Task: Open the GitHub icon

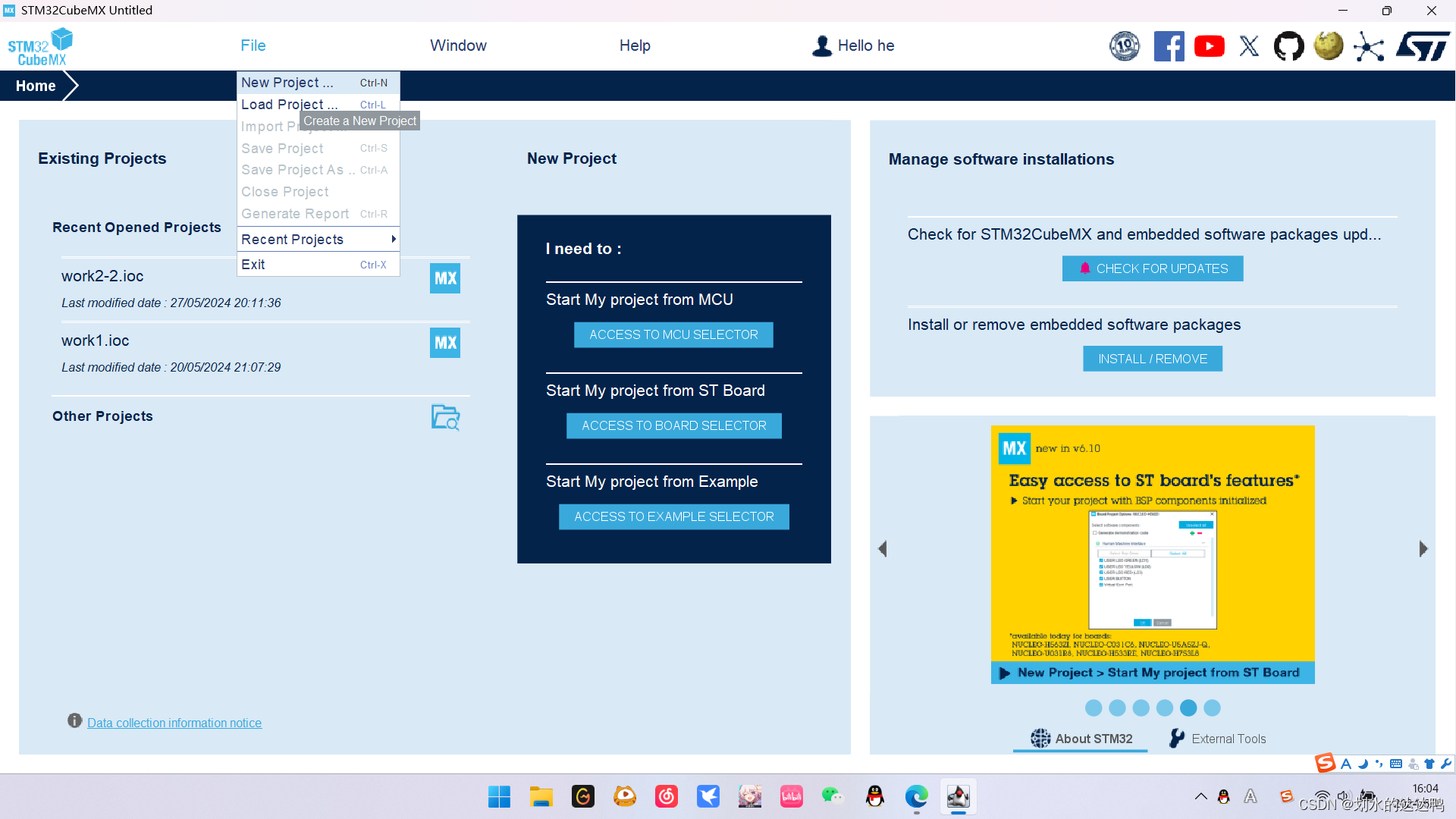Action: point(1288,46)
